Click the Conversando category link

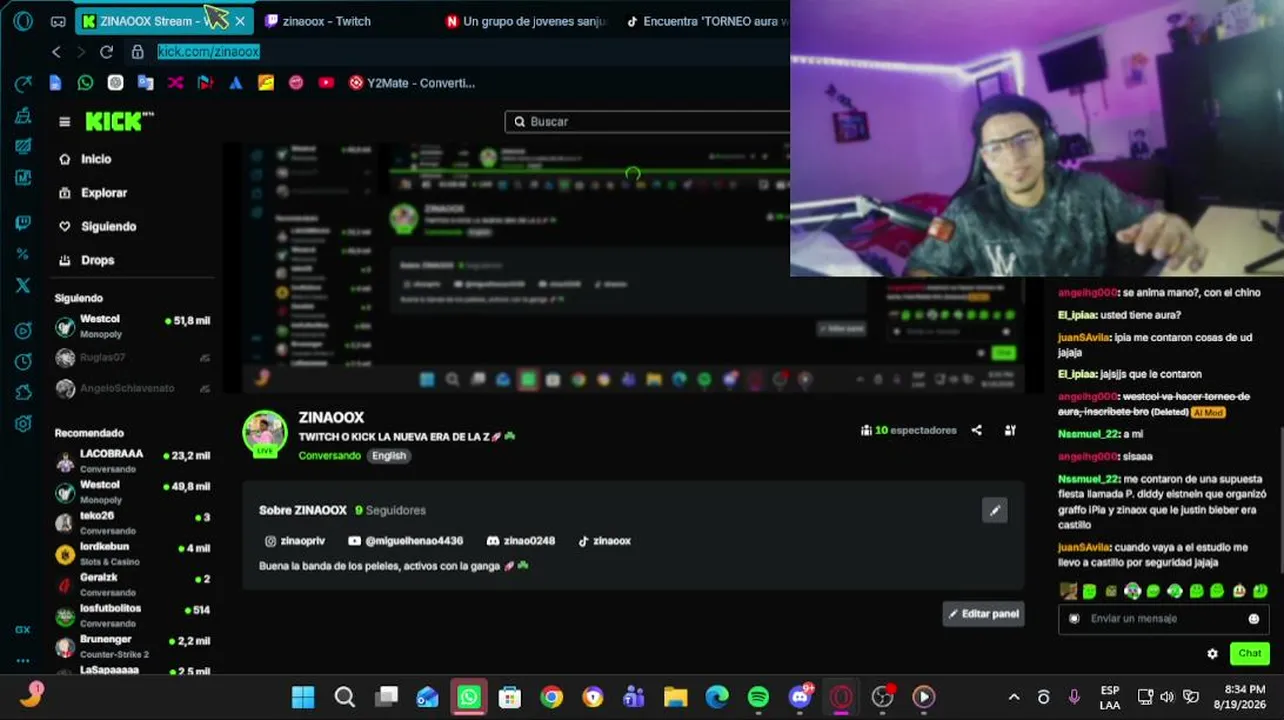coord(329,456)
